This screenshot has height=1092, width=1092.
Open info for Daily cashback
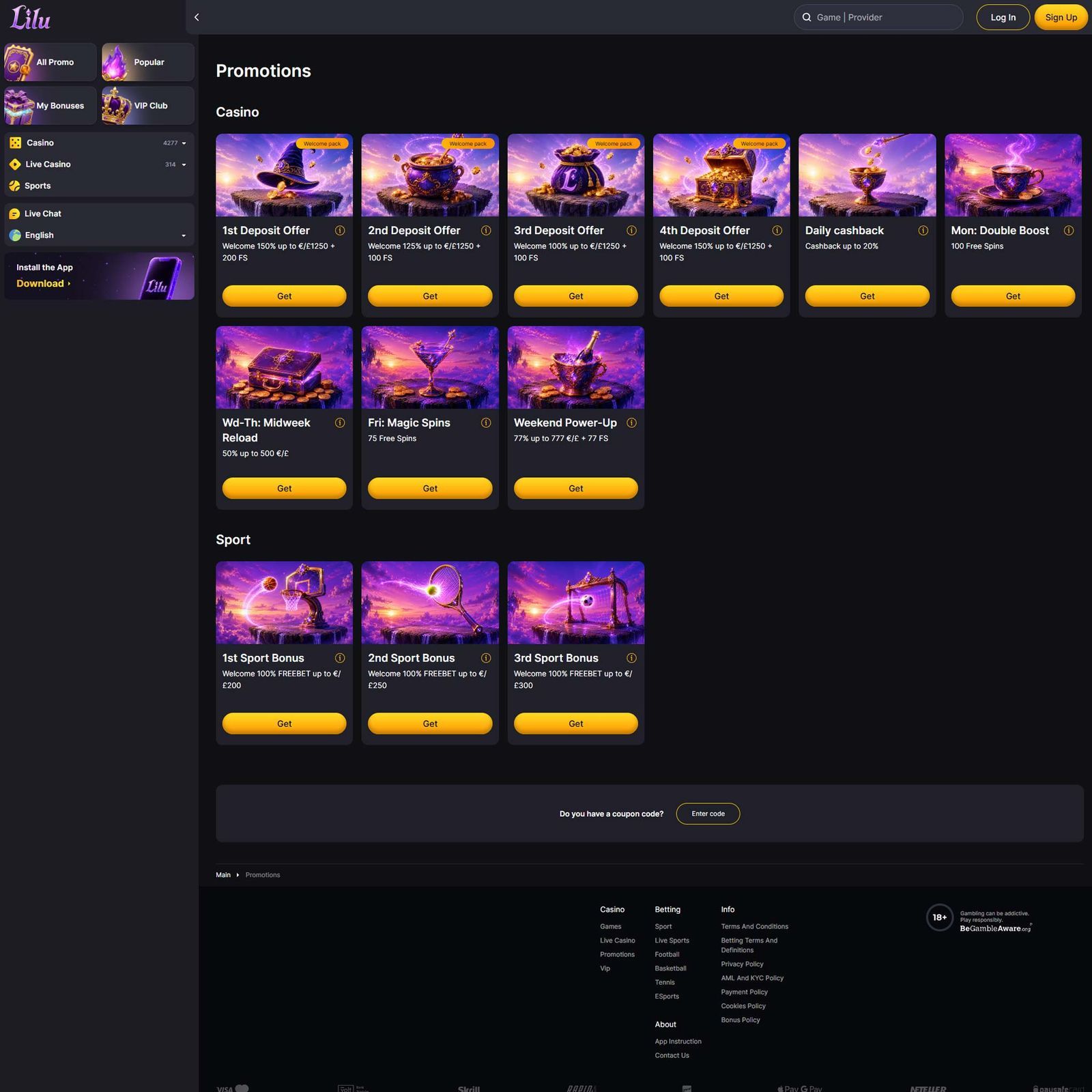923,231
